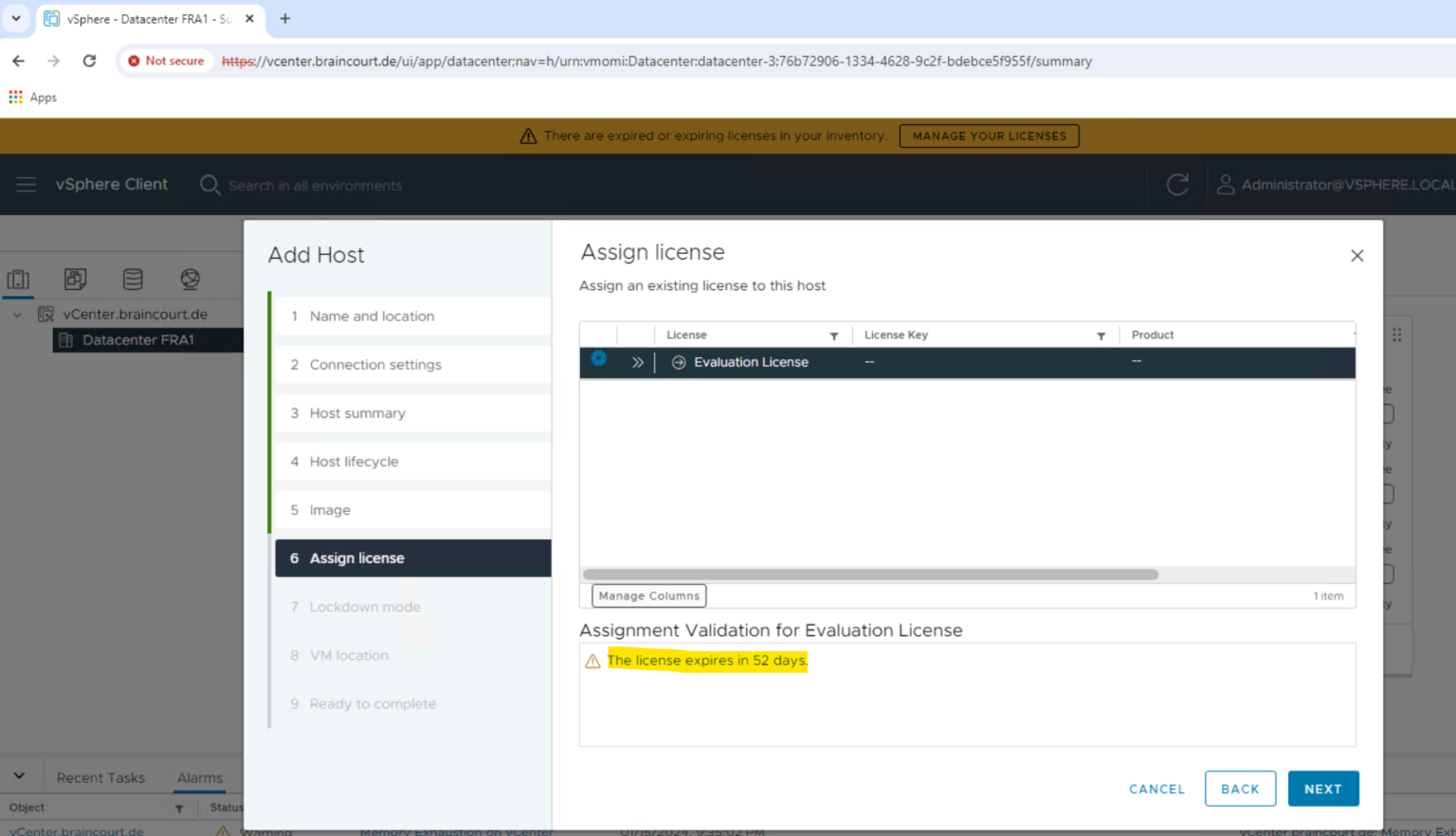Image resolution: width=1456 pixels, height=836 pixels.
Task: Open the Storage inventory icon
Action: point(132,278)
